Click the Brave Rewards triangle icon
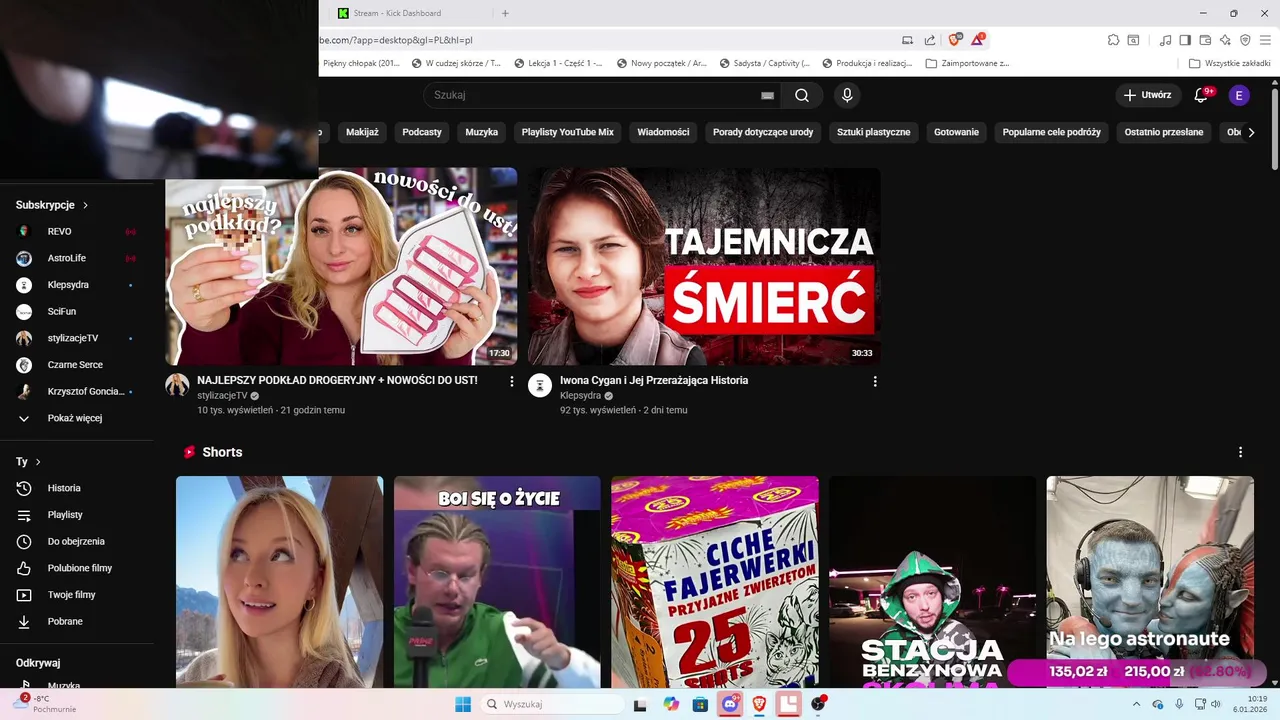 977,40
